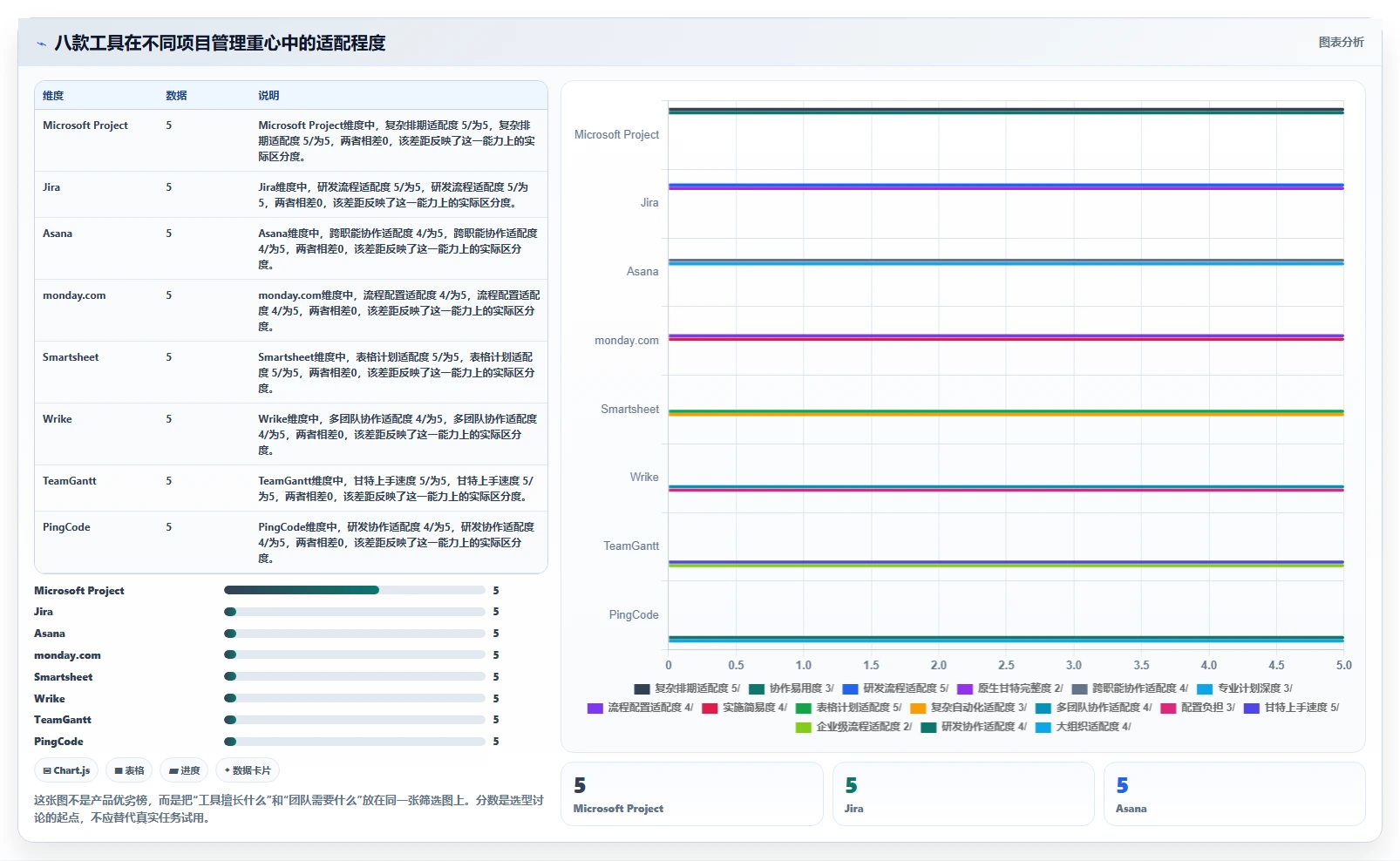Toggle the 流程配置适配度 legend item
This screenshot has width=1400, height=861.
[x=640, y=708]
